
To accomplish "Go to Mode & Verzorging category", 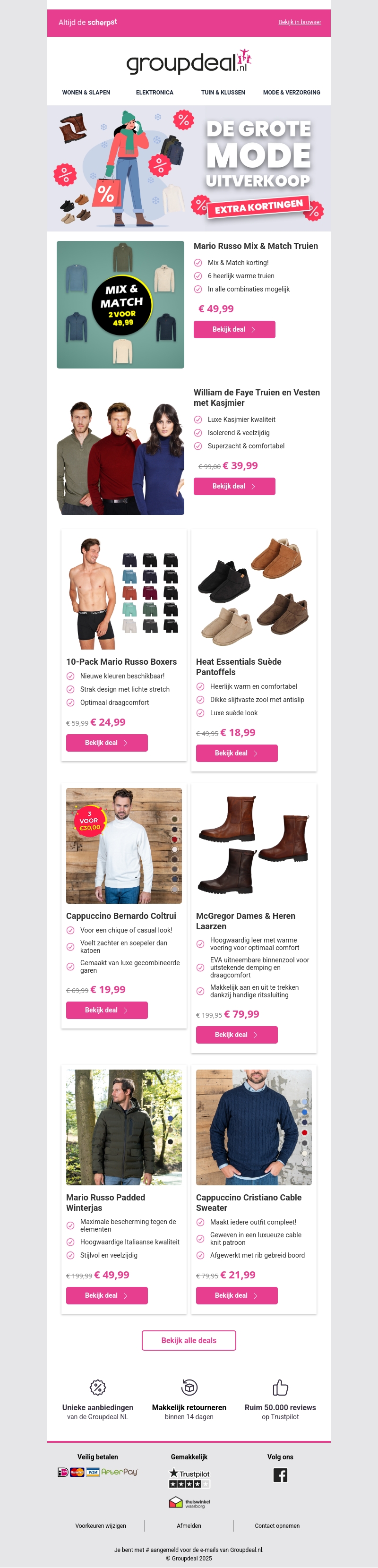I will (x=292, y=93).
